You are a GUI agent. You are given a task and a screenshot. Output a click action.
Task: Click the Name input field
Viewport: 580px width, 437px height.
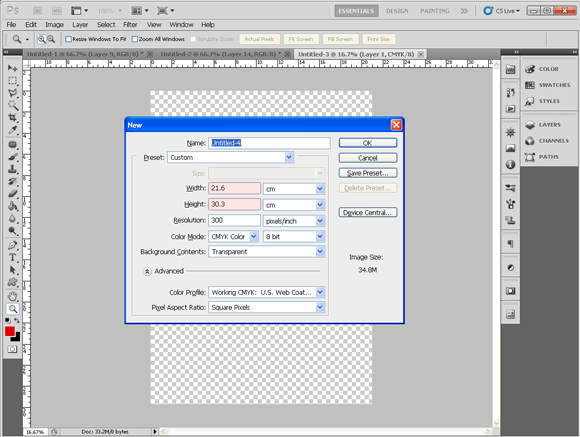(269, 143)
